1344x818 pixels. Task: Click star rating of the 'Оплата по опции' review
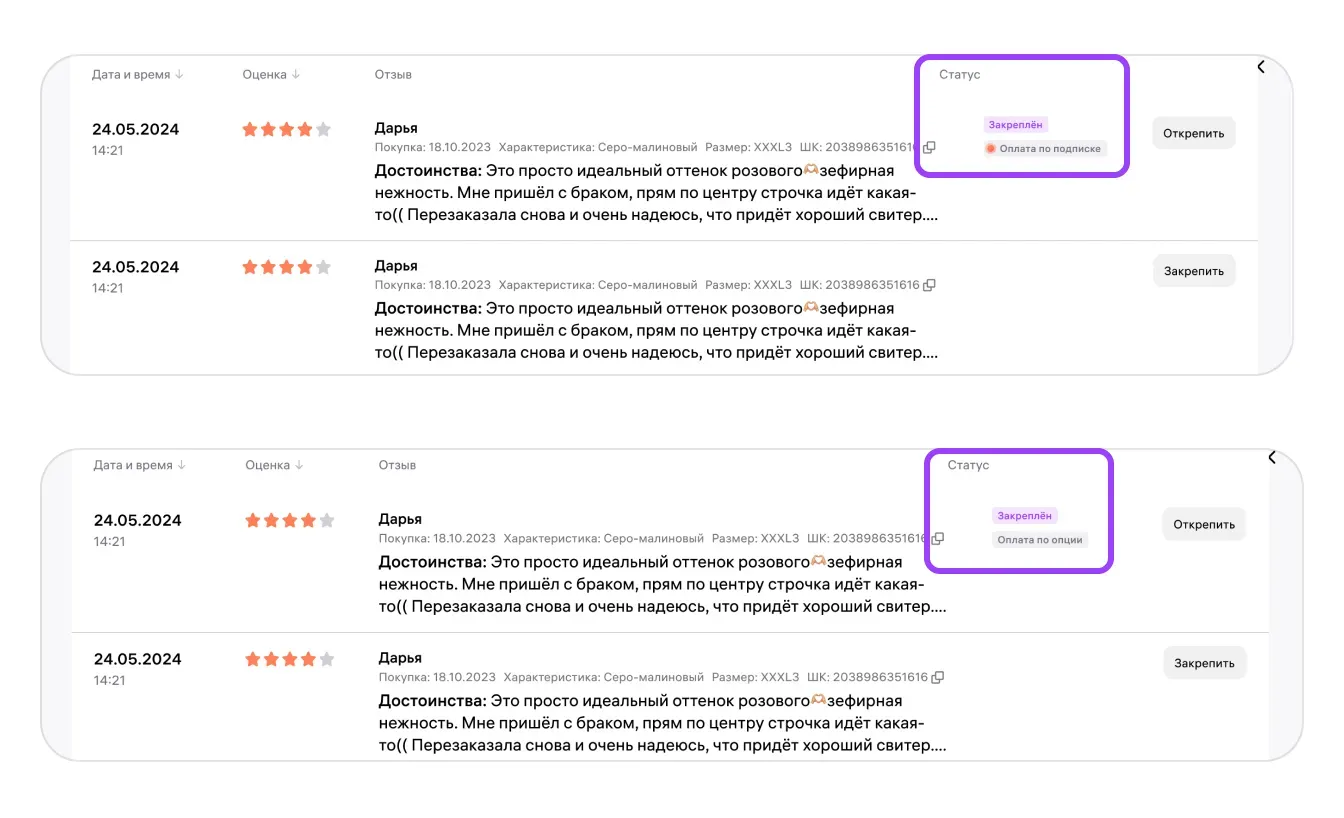click(x=289, y=520)
